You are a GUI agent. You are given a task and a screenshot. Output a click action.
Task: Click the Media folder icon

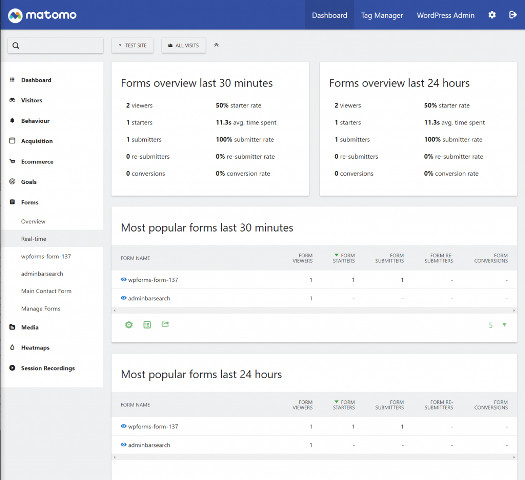(12, 327)
